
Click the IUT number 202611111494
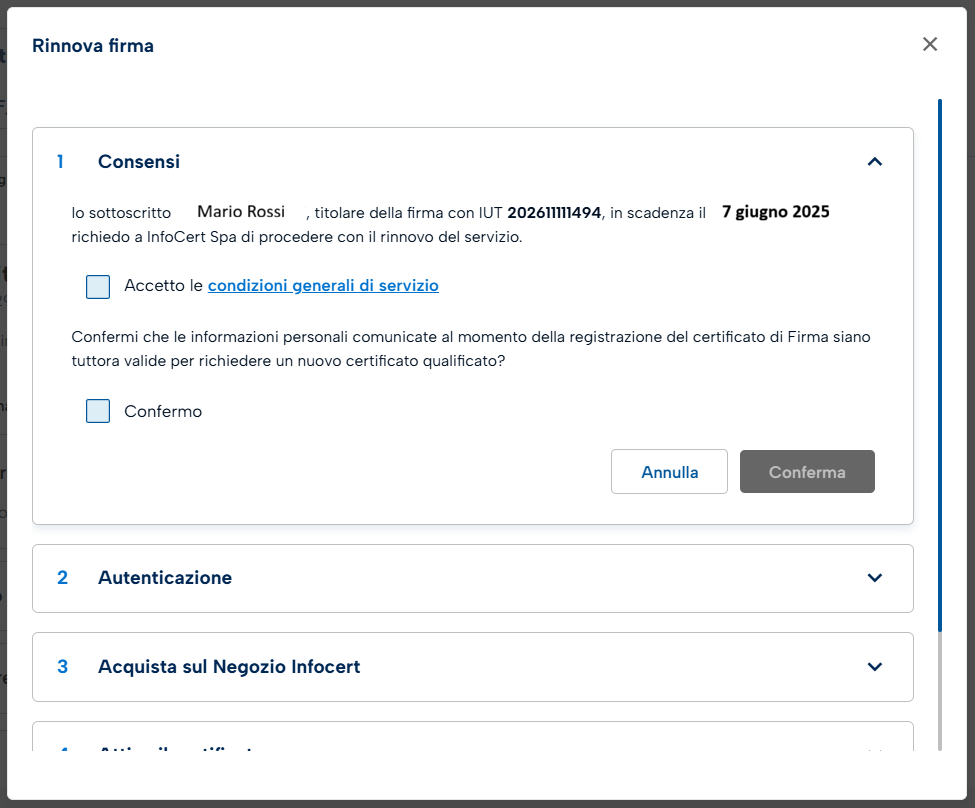(x=554, y=213)
